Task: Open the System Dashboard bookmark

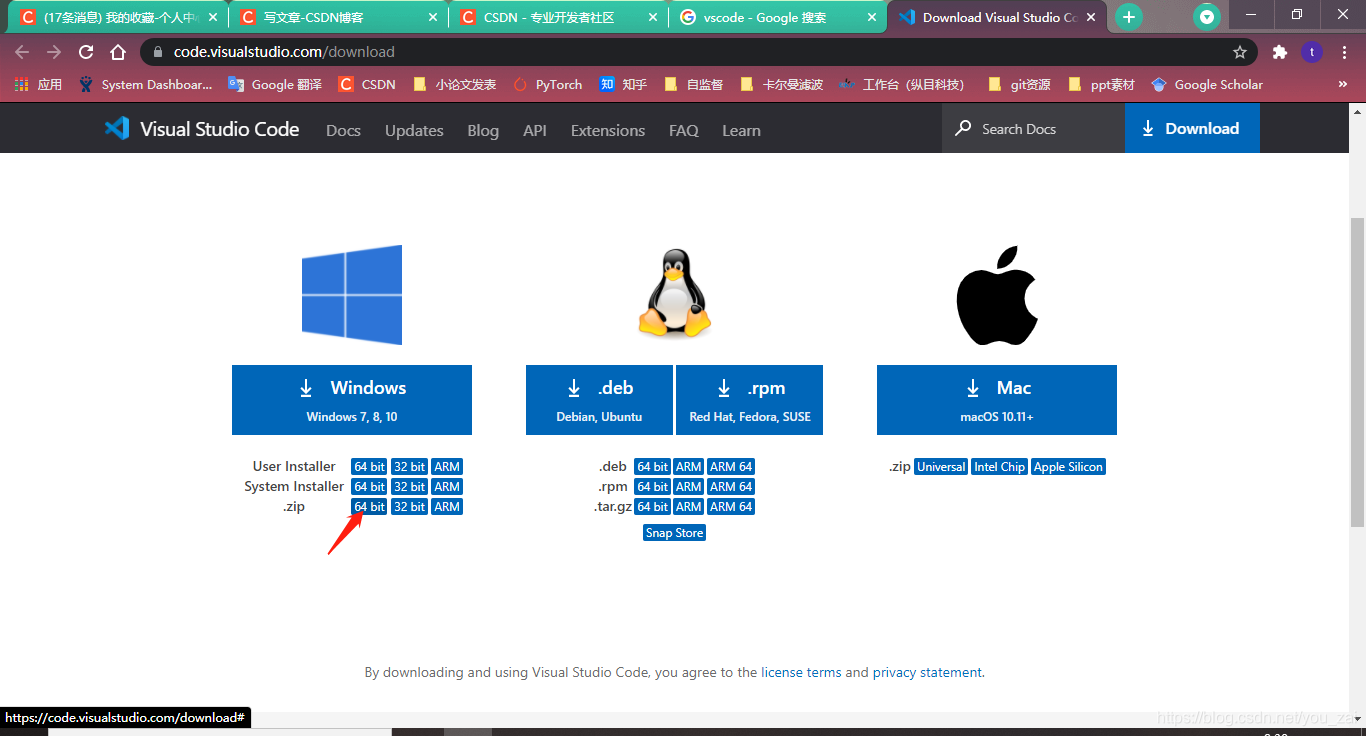Action: coord(146,85)
